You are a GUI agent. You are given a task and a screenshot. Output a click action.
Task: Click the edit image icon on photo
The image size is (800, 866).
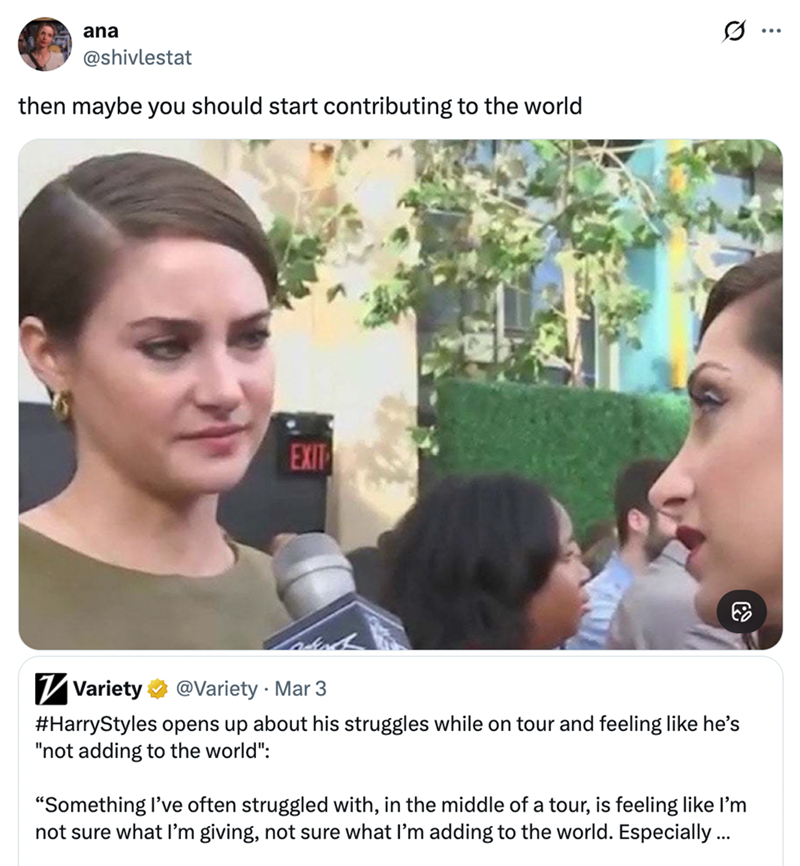click(x=742, y=611)
